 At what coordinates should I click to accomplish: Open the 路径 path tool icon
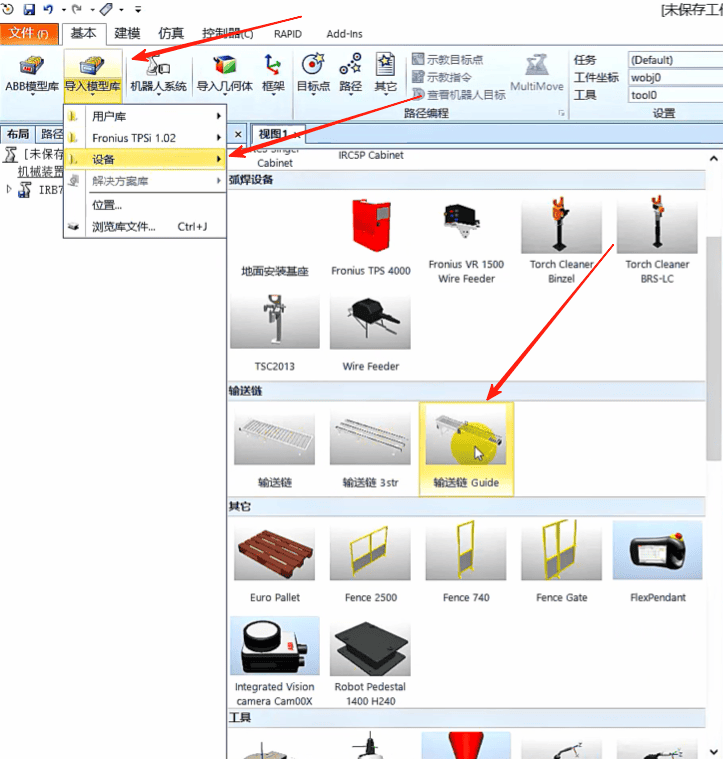tap(350, 74)
